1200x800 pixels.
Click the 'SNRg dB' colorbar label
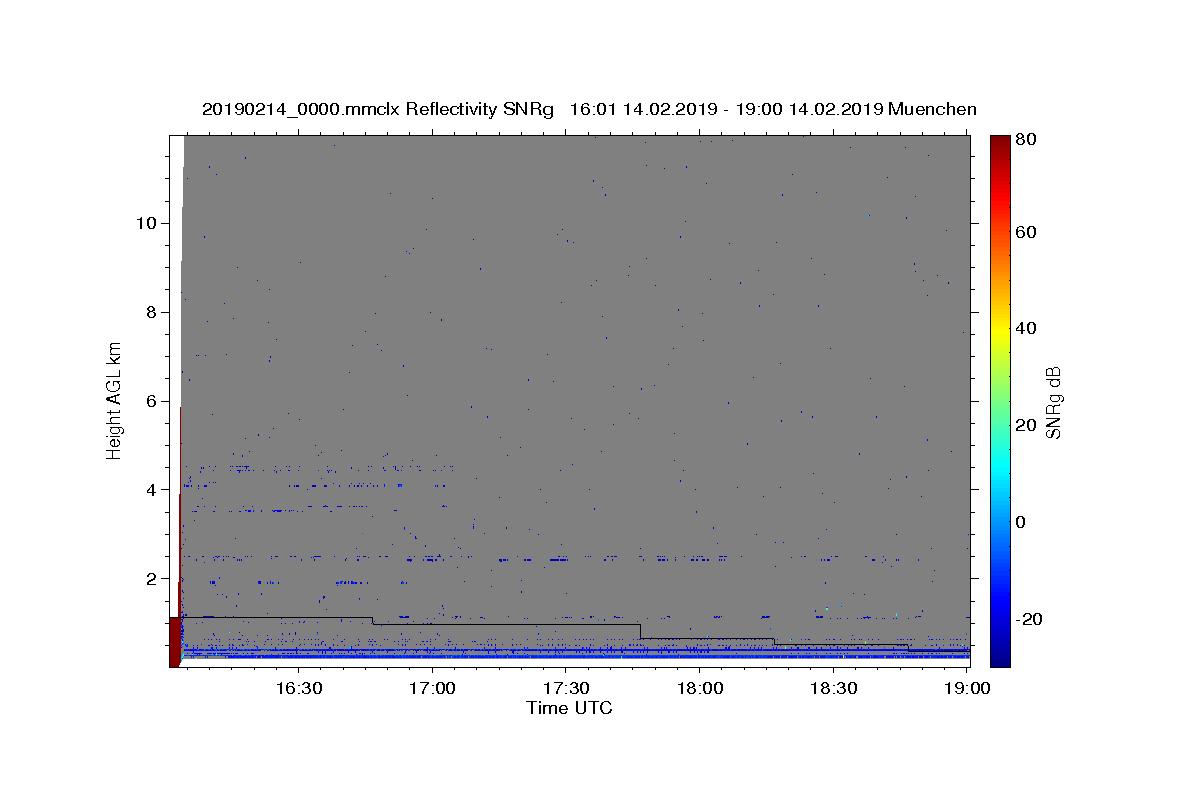pyautogui.click(x=1052, y=402)
